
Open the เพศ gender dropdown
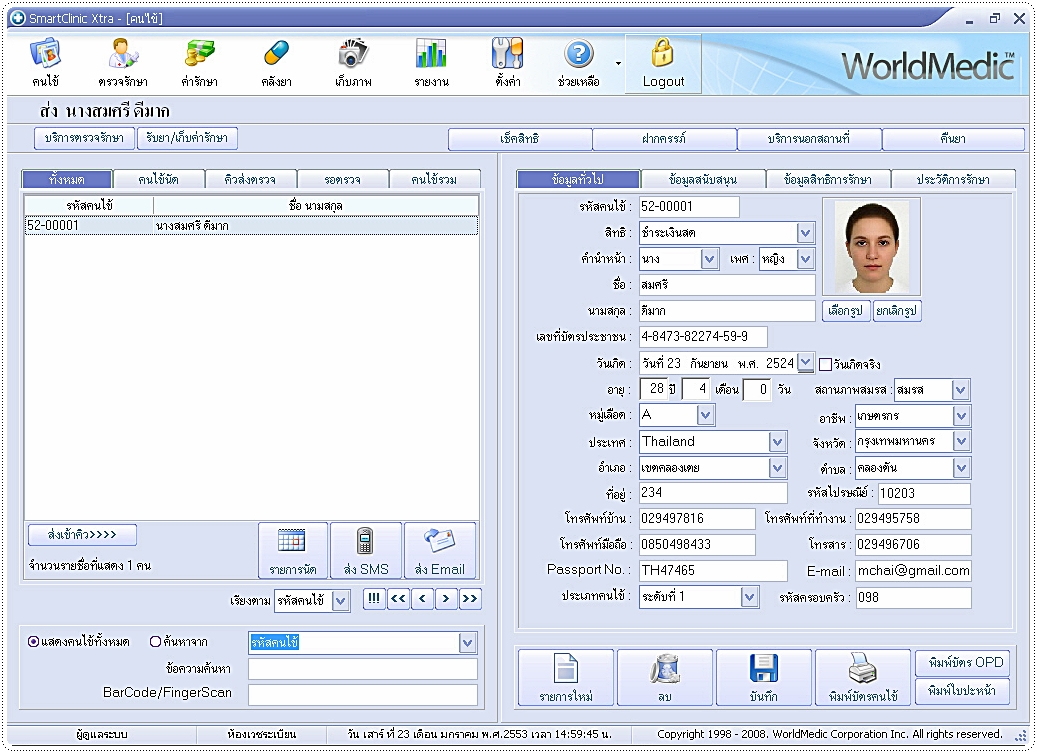tap(805, 258)
